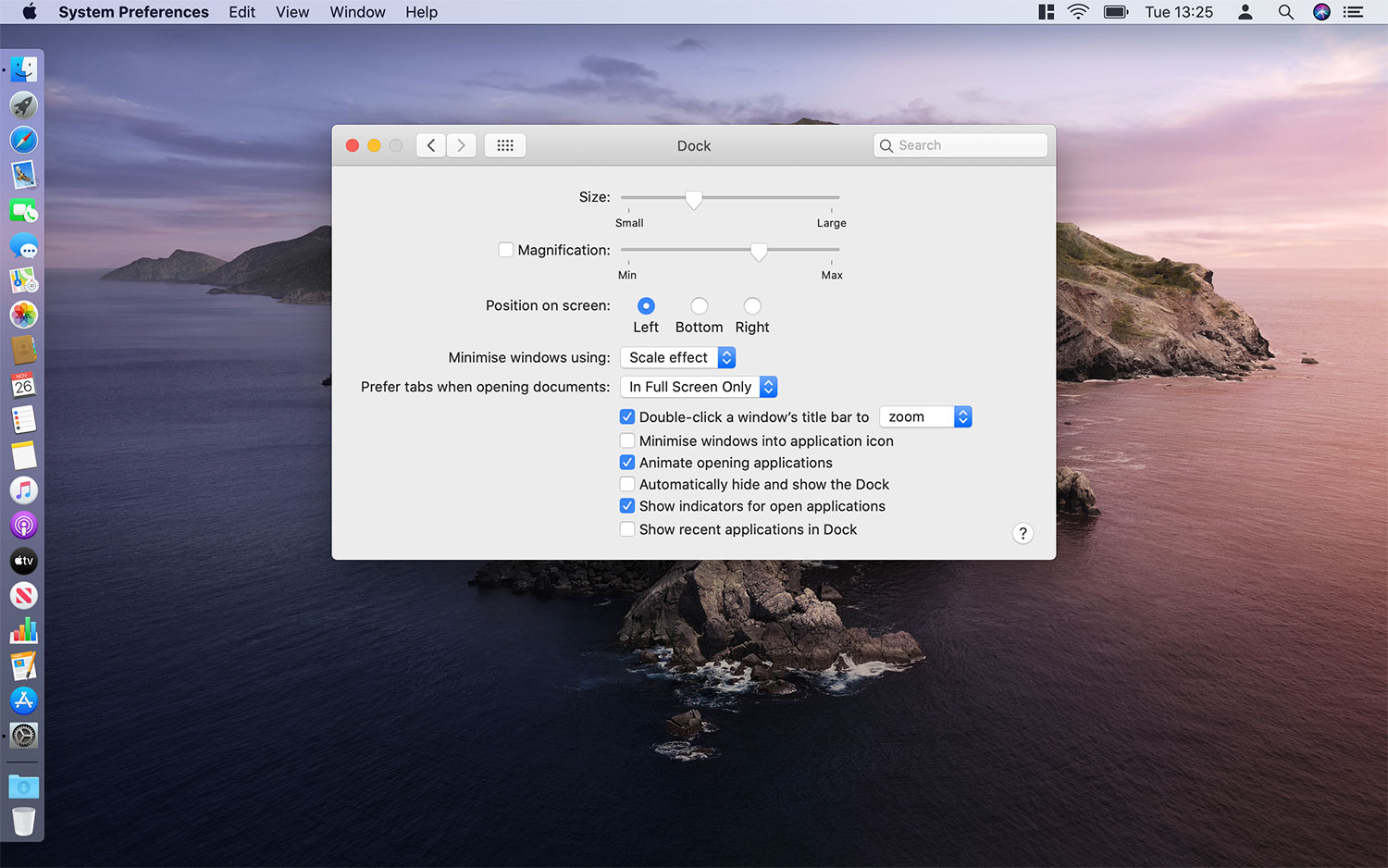Enable the Magnification checkbox
The height and width of the screenshot is (868, 1388).
(x=505, y=250)
